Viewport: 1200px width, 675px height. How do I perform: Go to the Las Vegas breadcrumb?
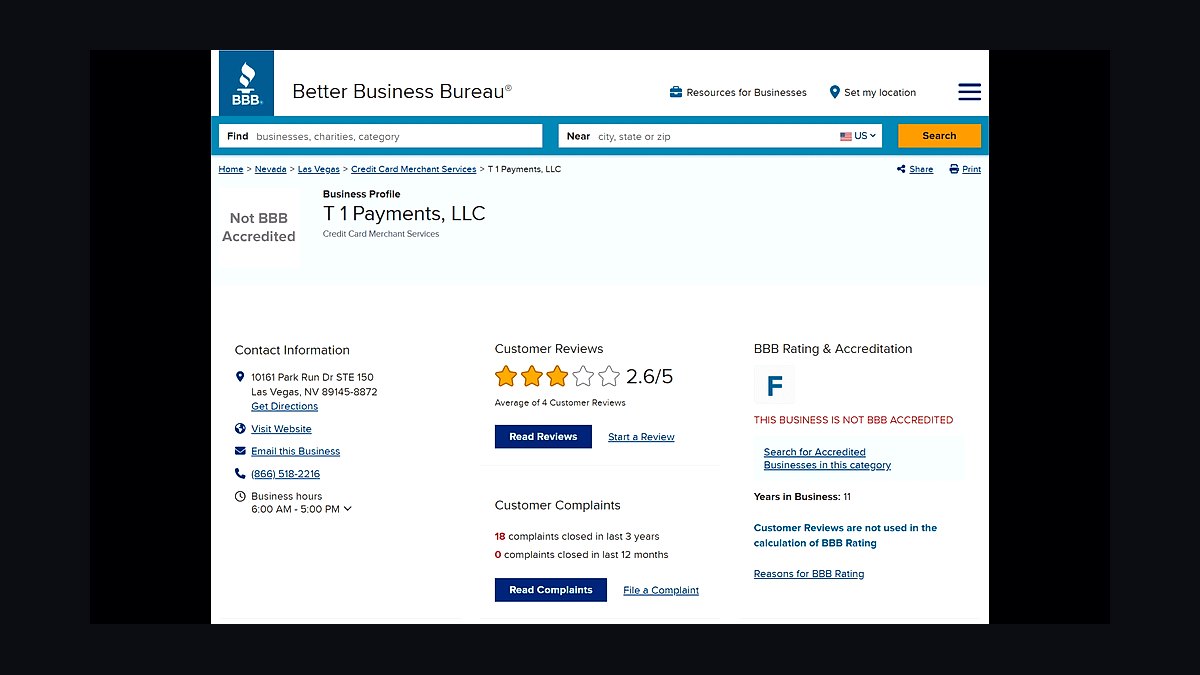(319, 169)
